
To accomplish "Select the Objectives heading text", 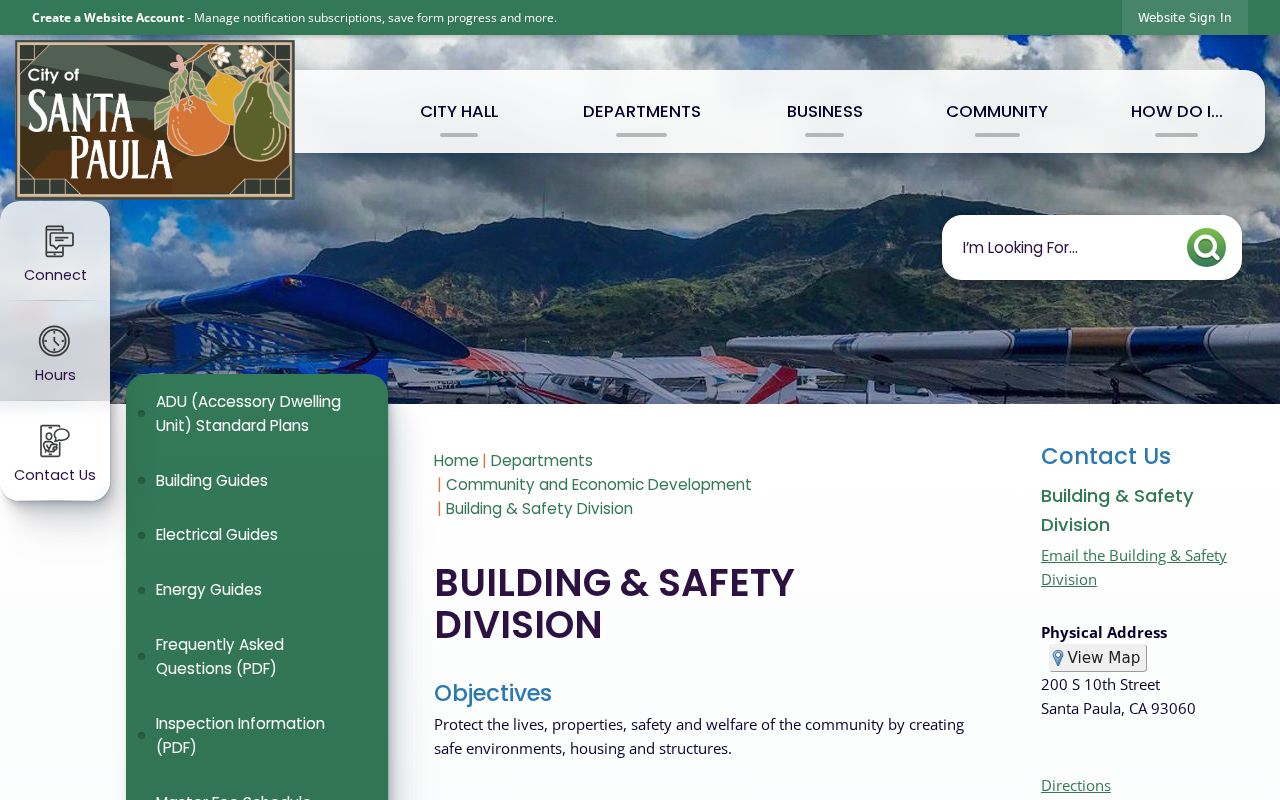I will point(493,693).
